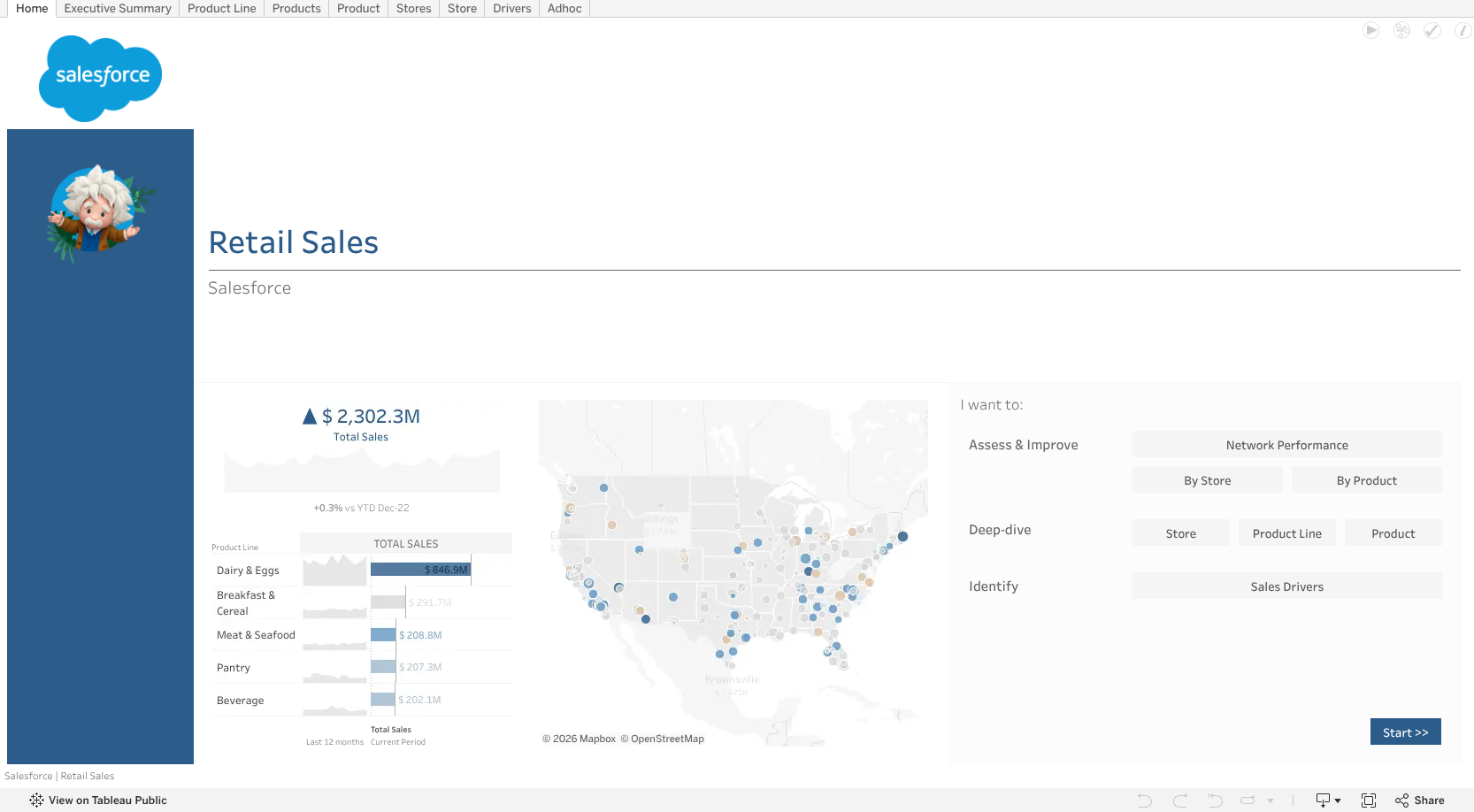
Task: Switch to the Drivers tab
Action: pyautogui.click(x=512, y=9)
